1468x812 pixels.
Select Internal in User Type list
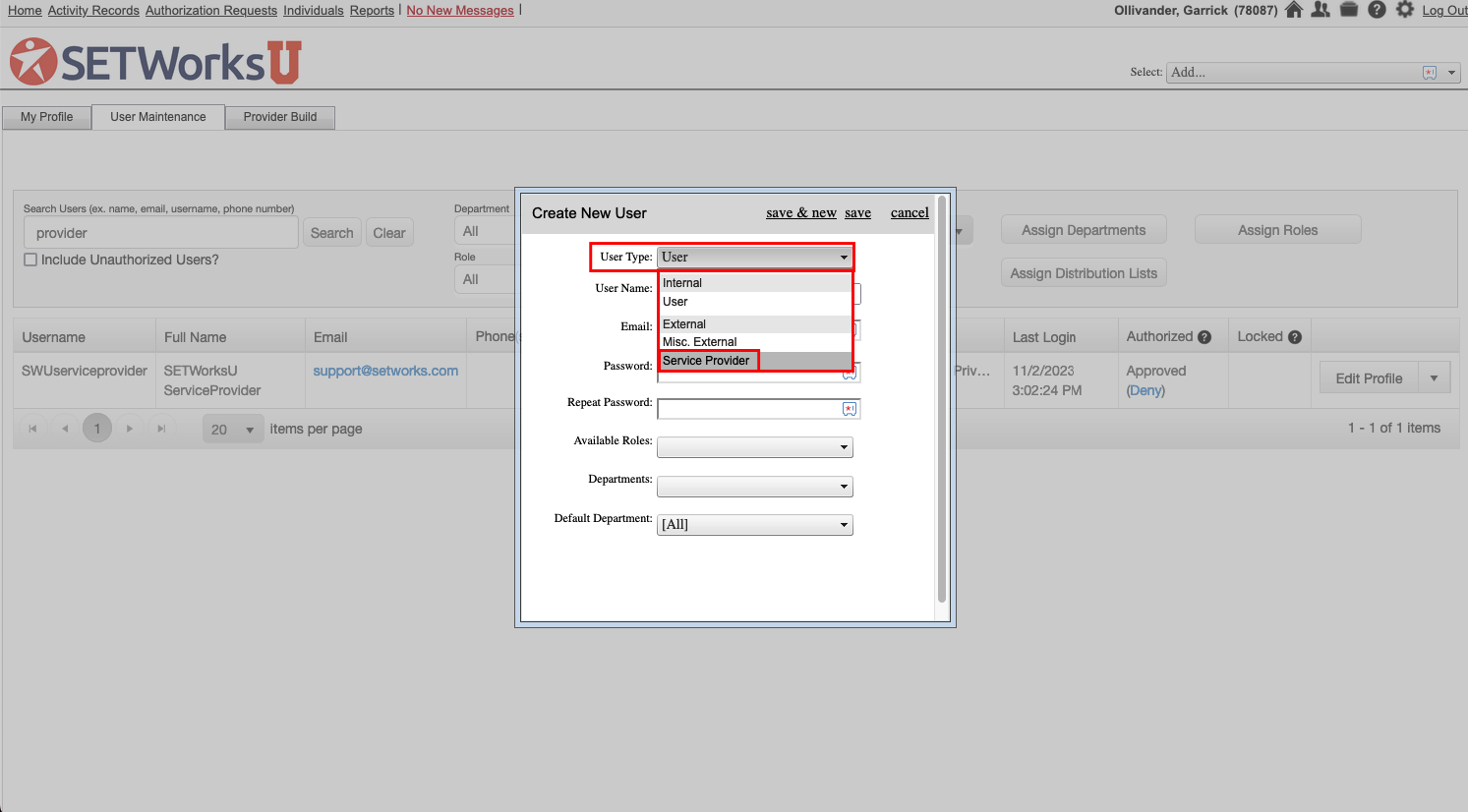(754, 283)
